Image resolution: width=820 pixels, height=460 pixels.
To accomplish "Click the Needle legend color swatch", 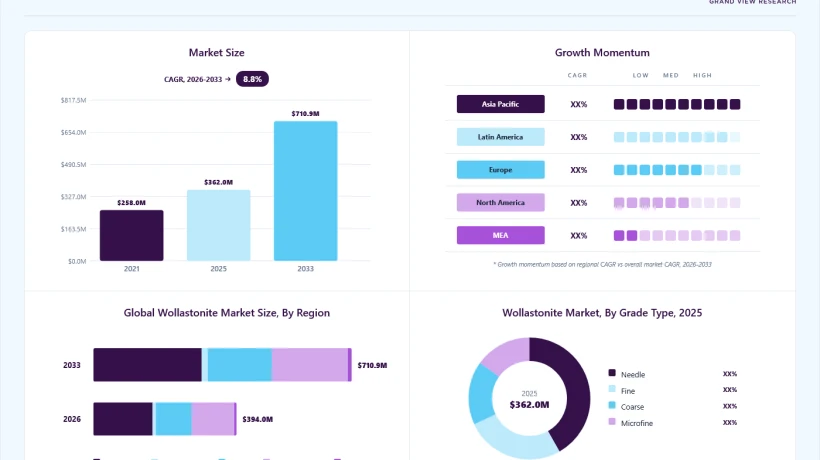I will (612, 373).
